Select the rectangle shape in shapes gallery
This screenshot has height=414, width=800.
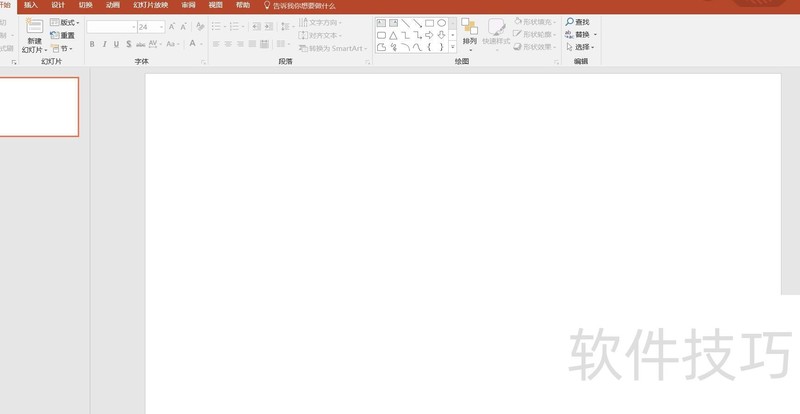click(x=429, y=22)
